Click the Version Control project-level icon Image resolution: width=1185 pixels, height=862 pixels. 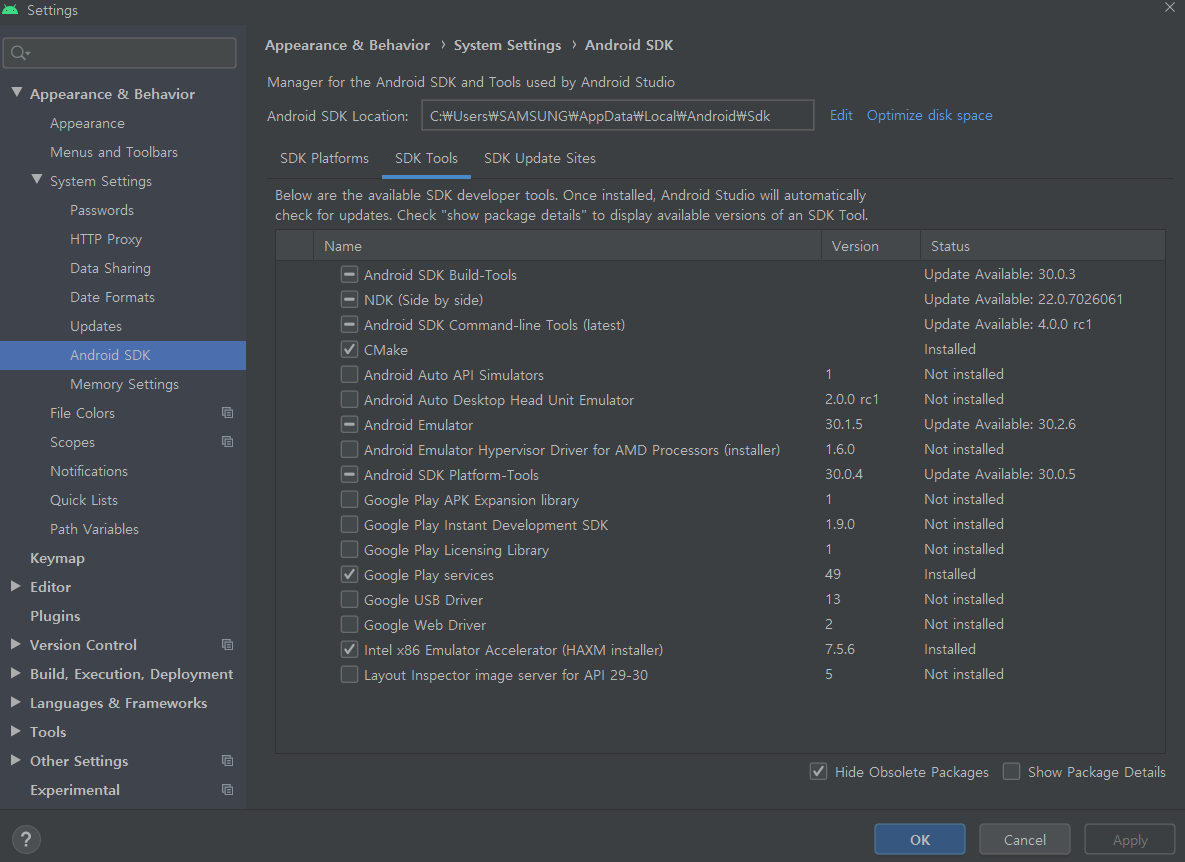[x=227, y=644]
